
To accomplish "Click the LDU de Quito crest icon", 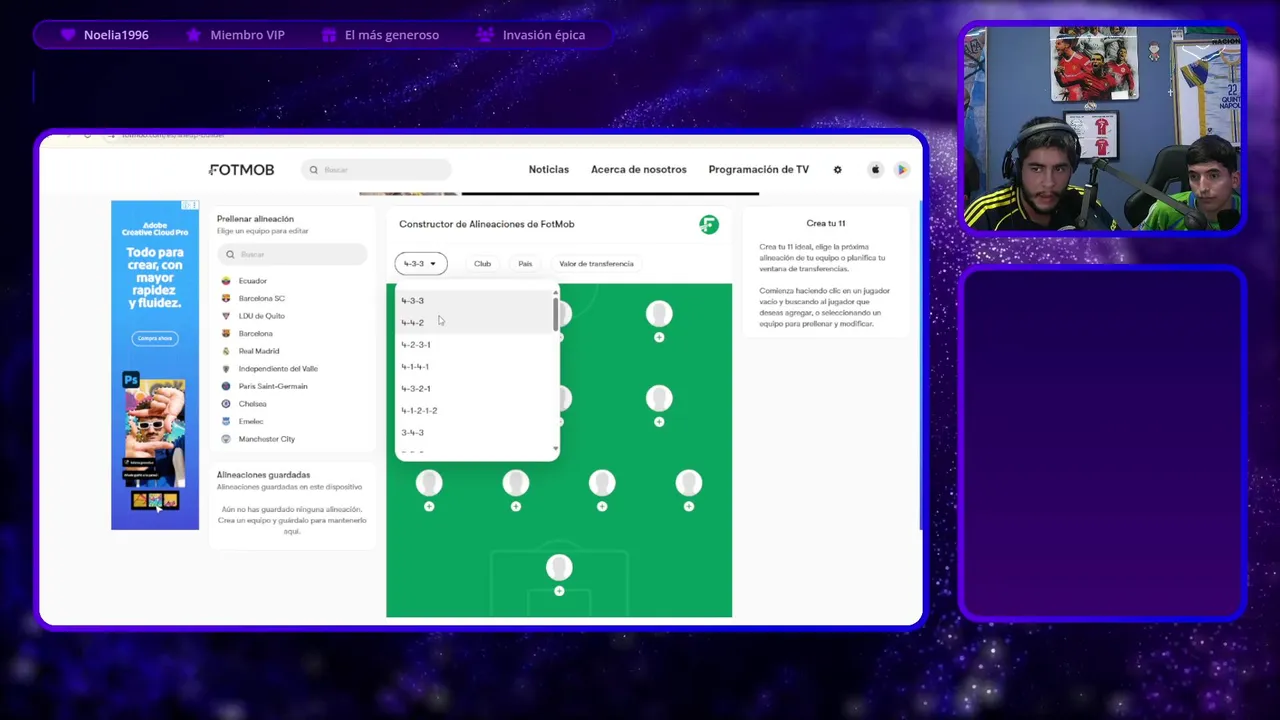I will point(226,316).
